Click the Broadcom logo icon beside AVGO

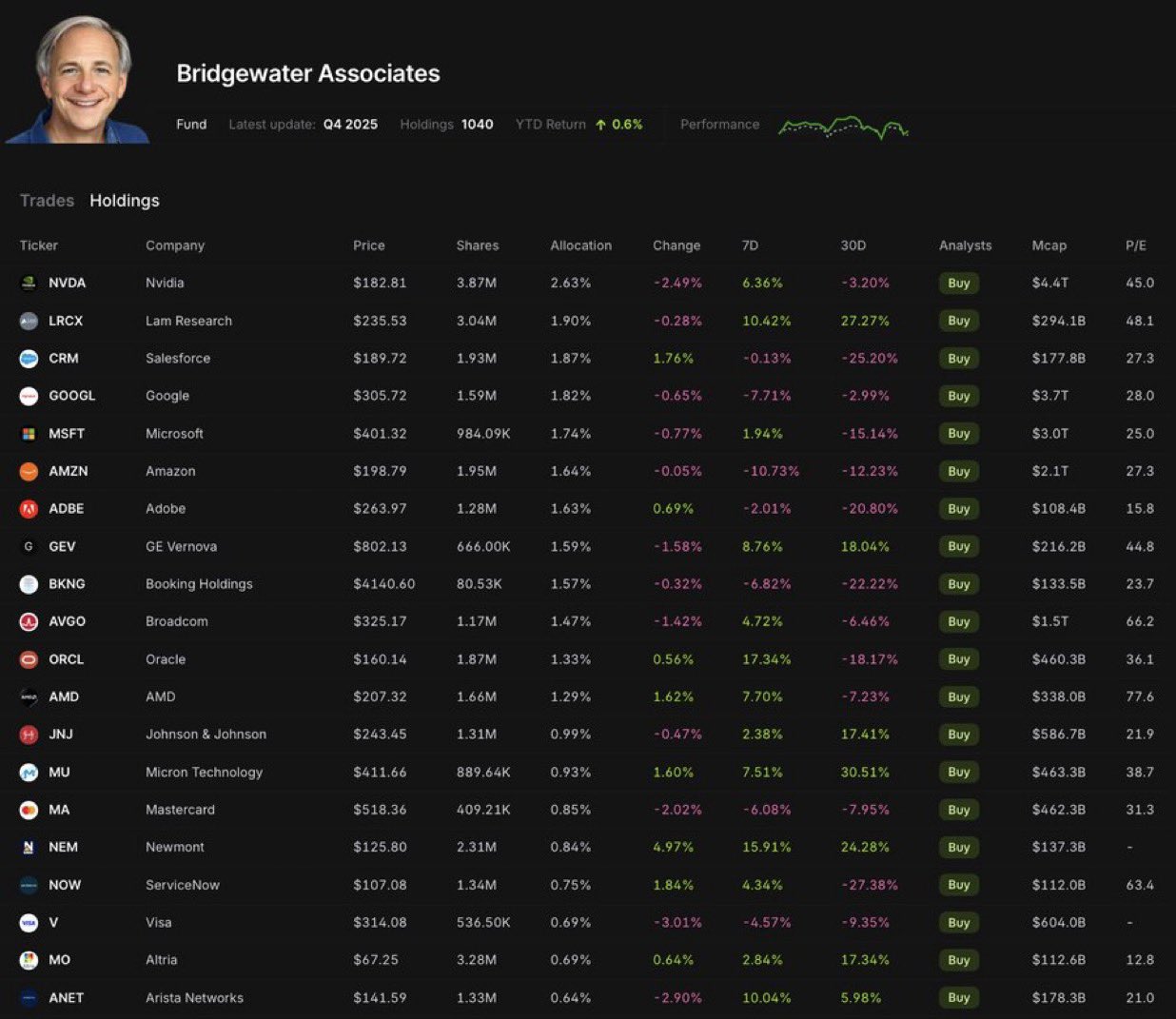pyautogui.click(x=29, y=621)
